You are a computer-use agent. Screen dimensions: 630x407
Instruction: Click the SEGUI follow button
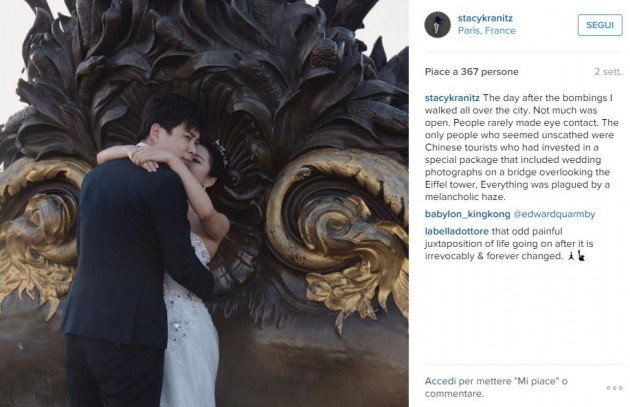600,25
